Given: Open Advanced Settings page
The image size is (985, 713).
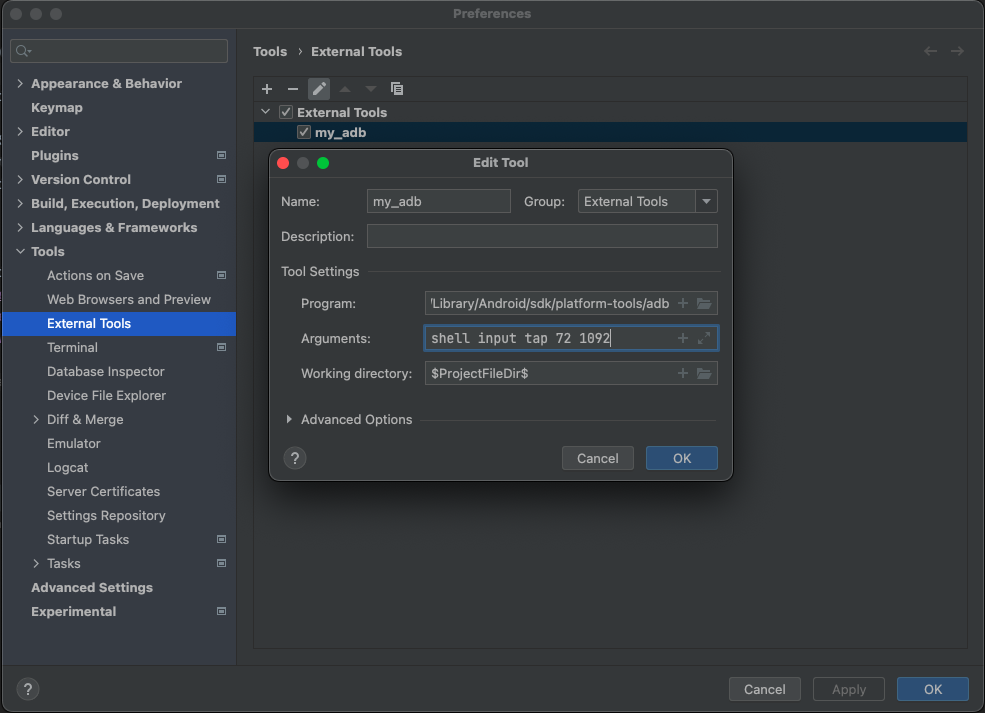Looking at the screenshot, I should coord(92,587).
